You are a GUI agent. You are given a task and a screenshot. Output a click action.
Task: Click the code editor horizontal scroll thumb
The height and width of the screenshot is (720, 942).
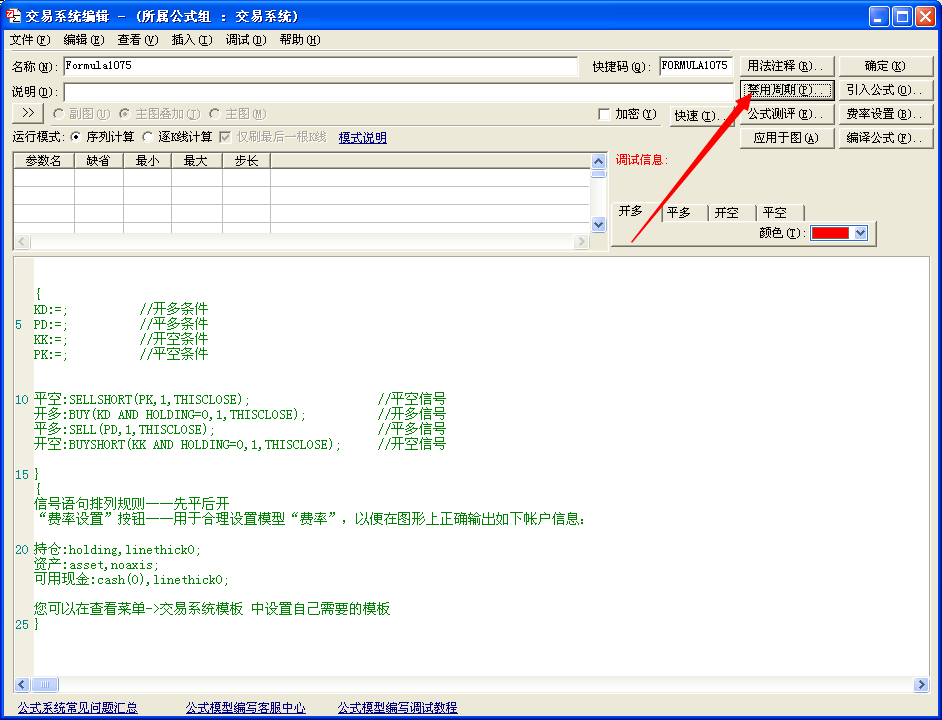pyautogui.click(x=44, y=685)
